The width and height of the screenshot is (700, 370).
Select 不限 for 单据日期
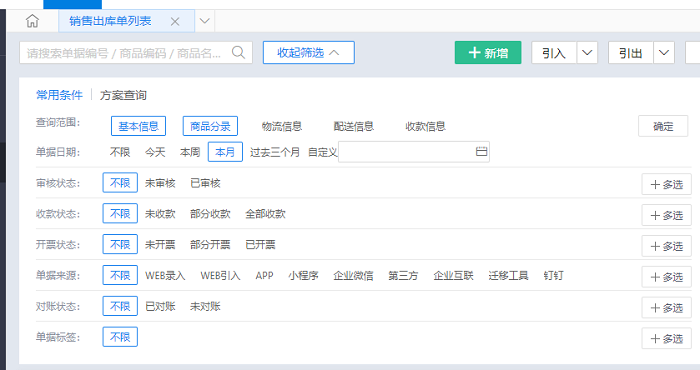coord(120,152)
